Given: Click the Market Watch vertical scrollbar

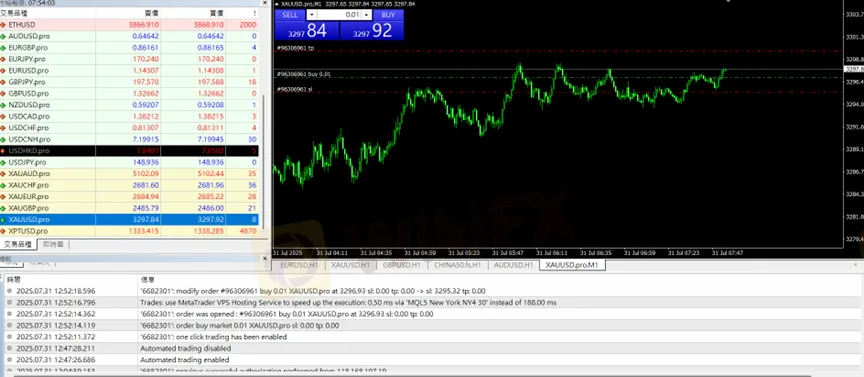Looking at the screenshot, I should point(263,163).
